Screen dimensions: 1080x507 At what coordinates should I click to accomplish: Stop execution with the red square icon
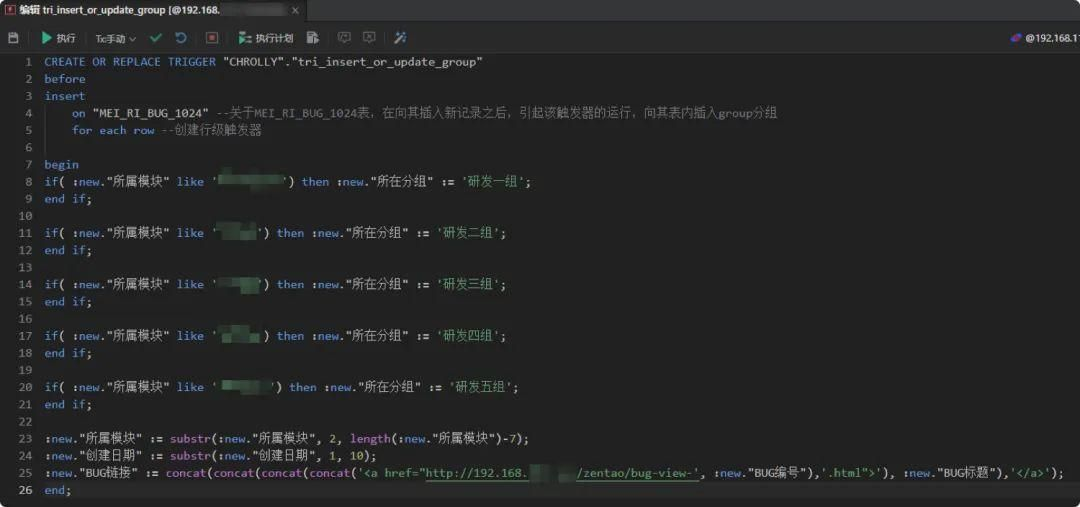[x=212, y=38]
